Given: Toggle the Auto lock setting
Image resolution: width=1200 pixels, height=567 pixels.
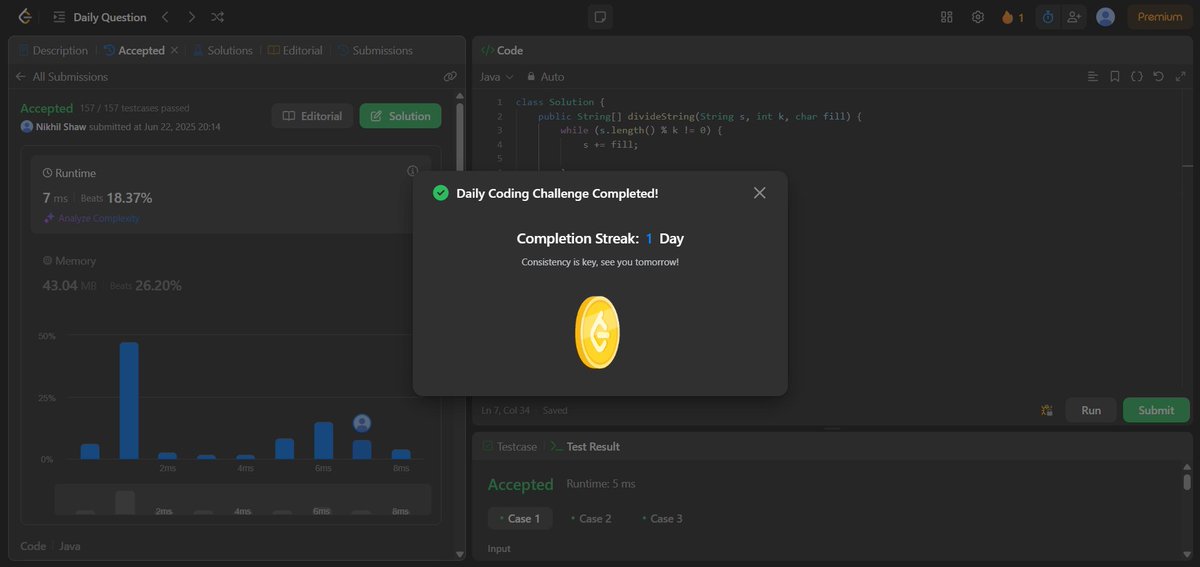Looking at the screenshot, I should tap(546, 77).
